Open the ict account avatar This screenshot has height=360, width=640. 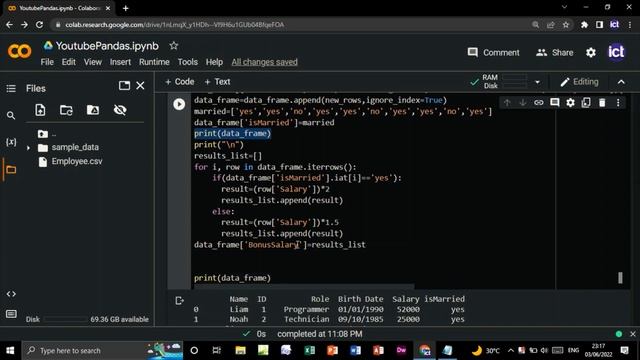(x=616, y=52)
